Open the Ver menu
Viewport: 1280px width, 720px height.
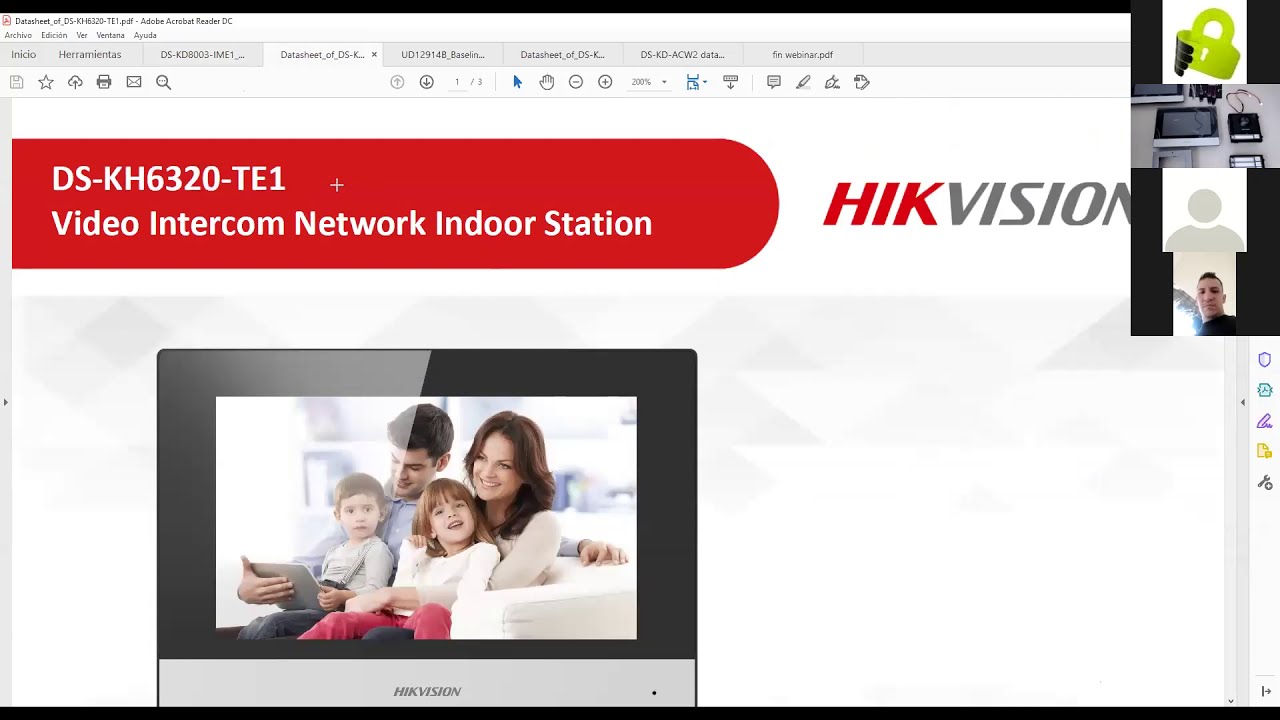click(82, 35)
